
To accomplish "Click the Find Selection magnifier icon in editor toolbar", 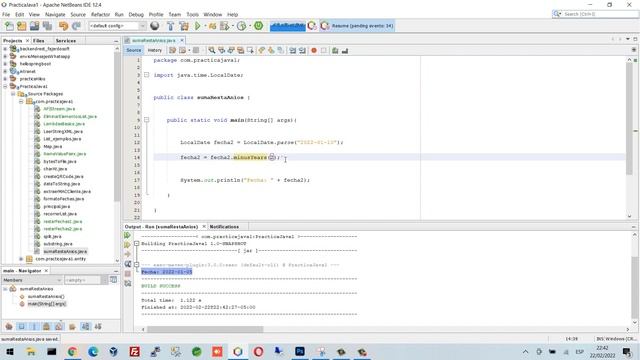I will tap(212, 50).
